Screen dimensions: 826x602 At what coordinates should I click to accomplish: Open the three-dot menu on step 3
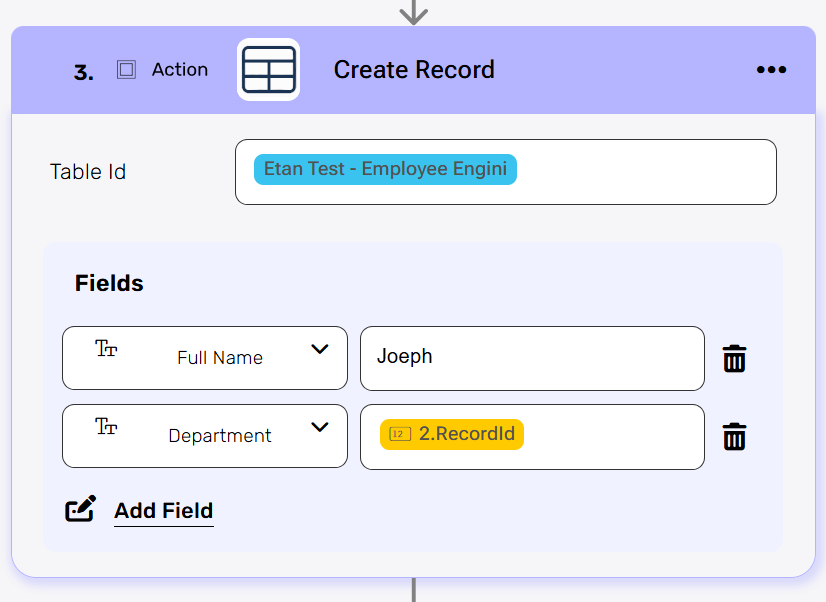click(x=771, y=70)
